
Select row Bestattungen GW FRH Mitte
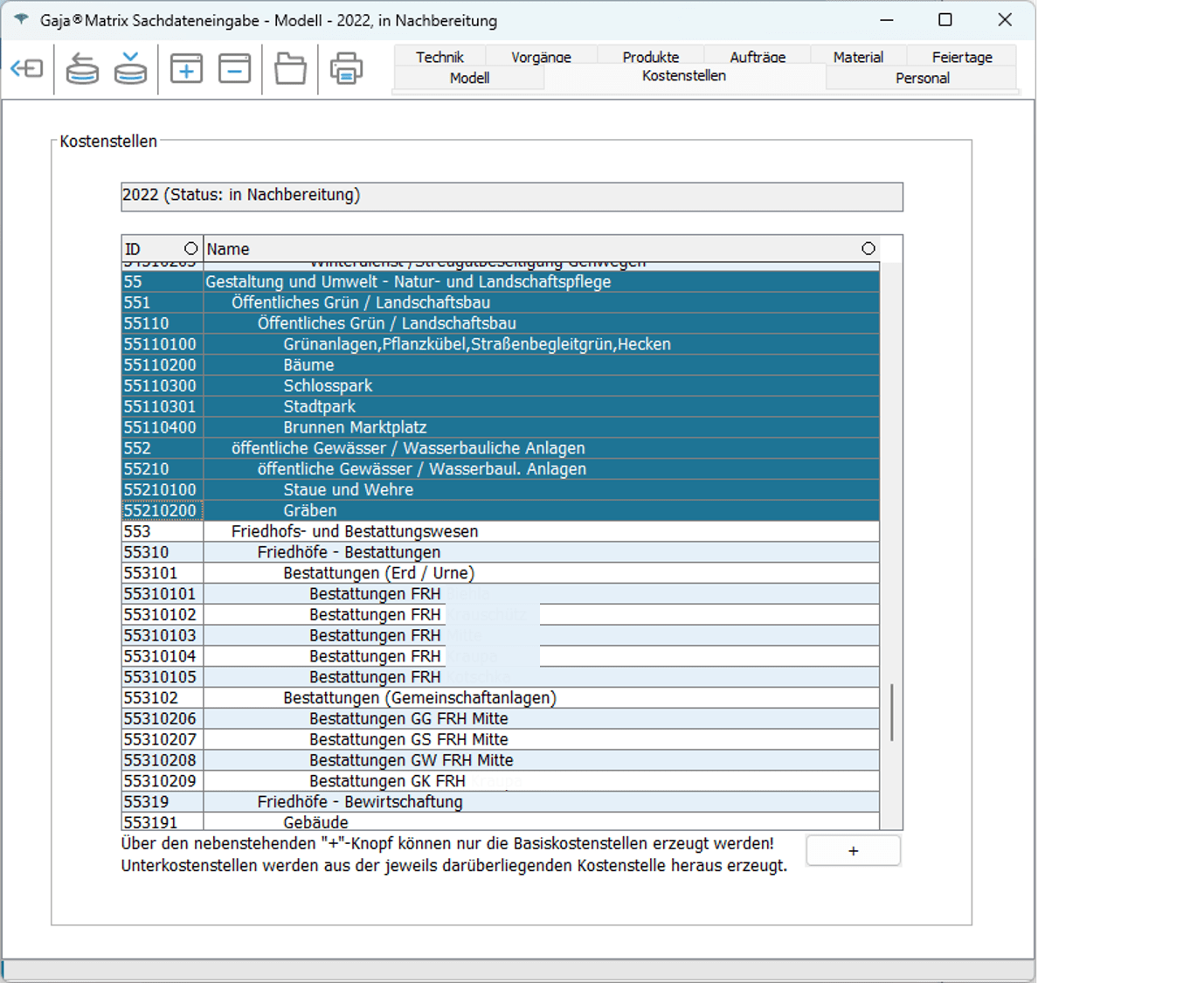[411, 760]
